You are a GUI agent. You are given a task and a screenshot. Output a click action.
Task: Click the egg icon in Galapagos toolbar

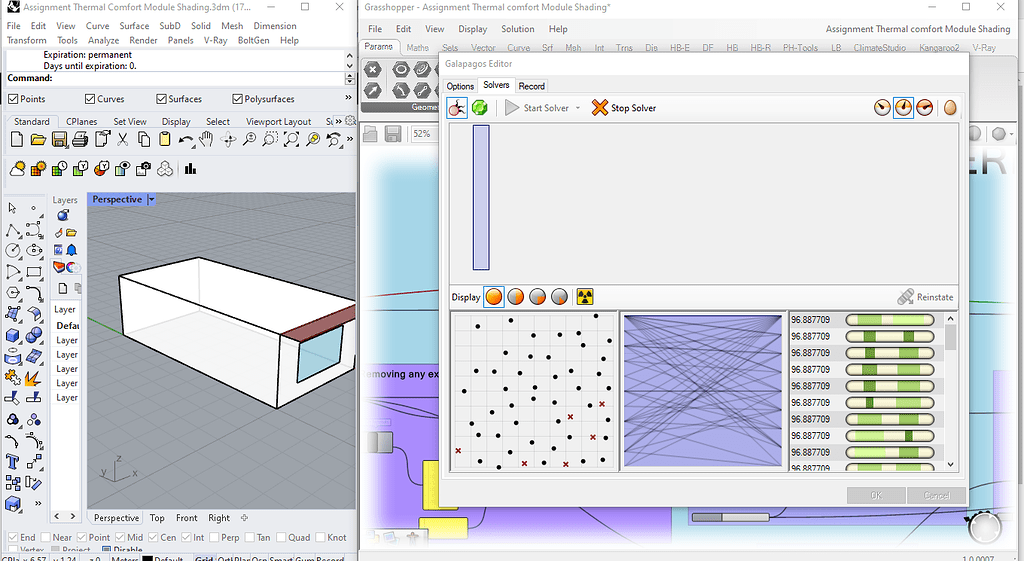coord(950,107)
